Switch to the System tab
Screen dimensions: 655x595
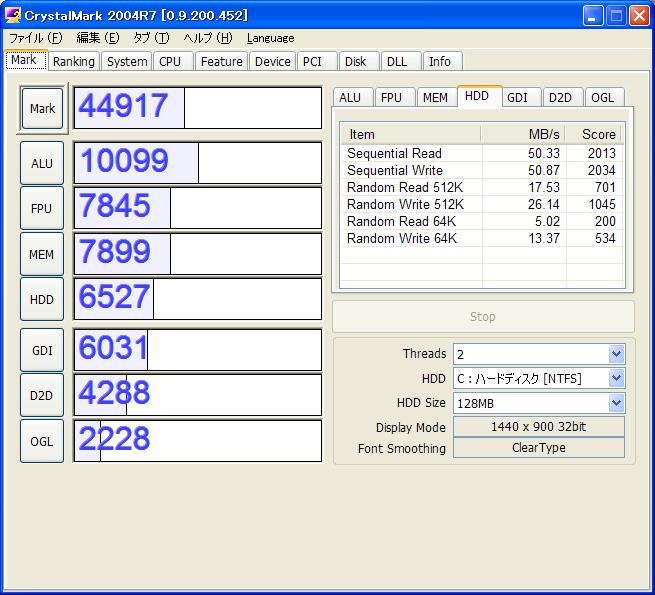coord(127,61)
